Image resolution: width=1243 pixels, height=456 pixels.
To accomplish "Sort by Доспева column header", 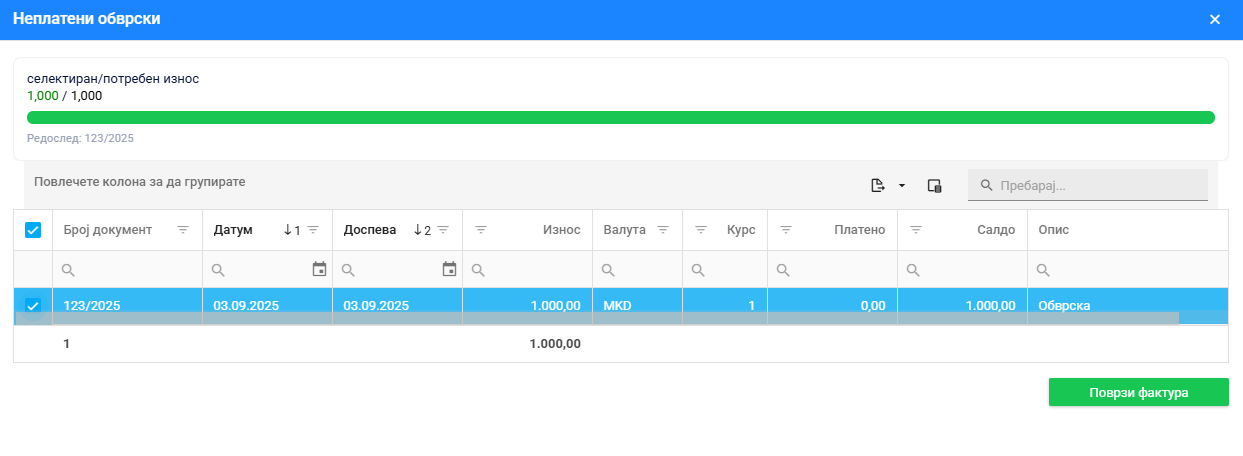I will pos(370,230).
